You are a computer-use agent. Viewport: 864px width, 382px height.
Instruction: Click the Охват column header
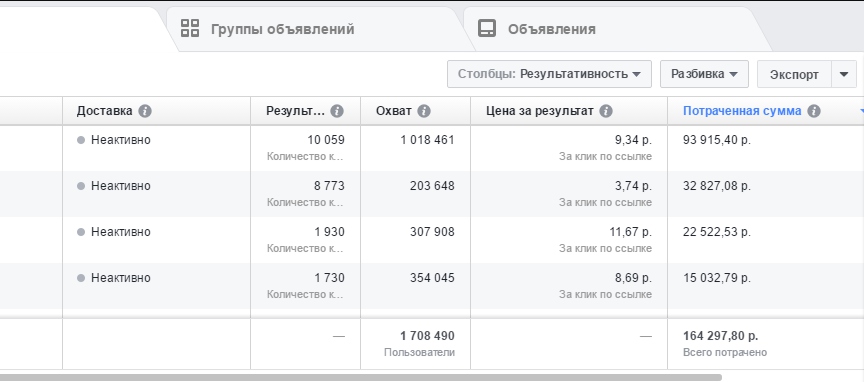(x=393, y=111)
